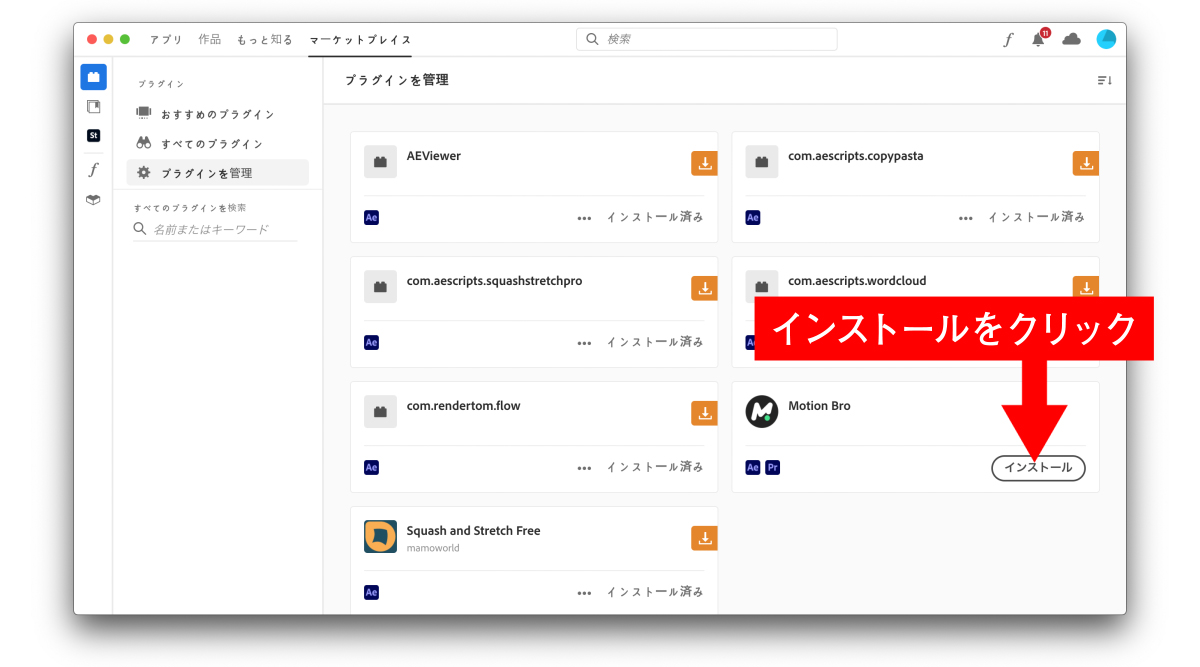Open the second icon in the left rail
The width and height of the screenshot is (1200, 667).
[93, 106]
